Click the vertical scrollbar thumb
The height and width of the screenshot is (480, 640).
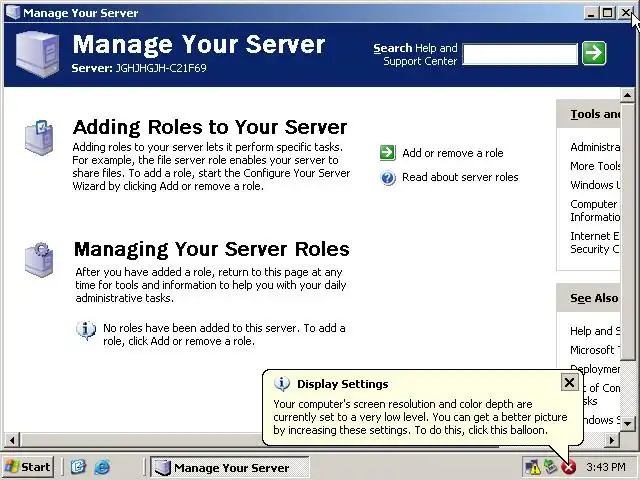[627, 231]
